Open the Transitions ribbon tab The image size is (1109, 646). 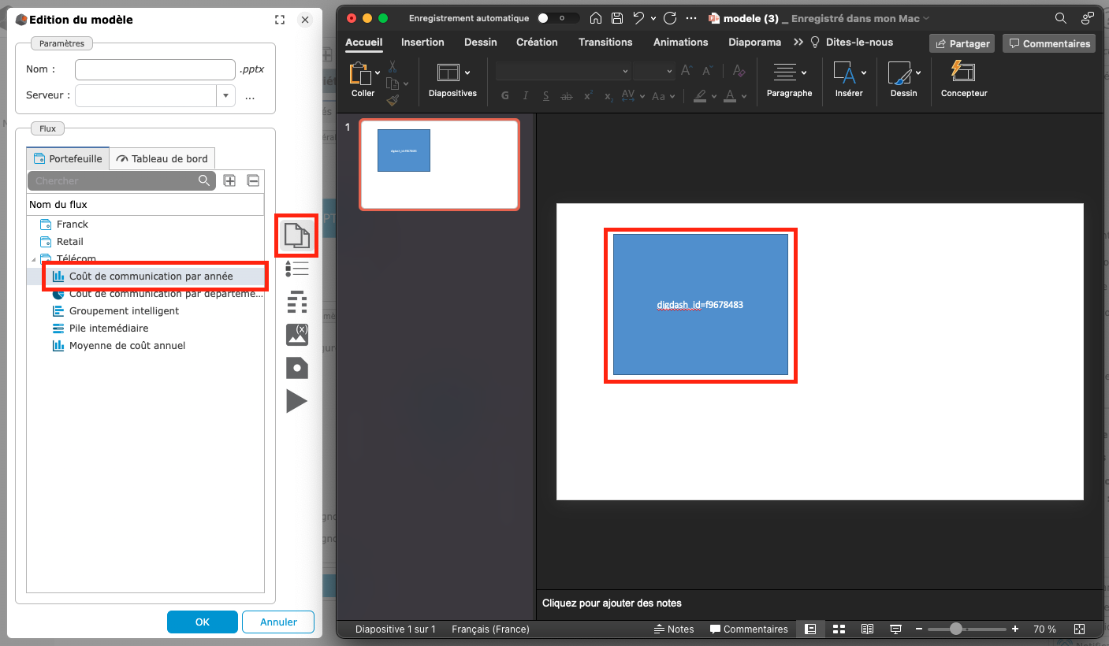[605, 42]
